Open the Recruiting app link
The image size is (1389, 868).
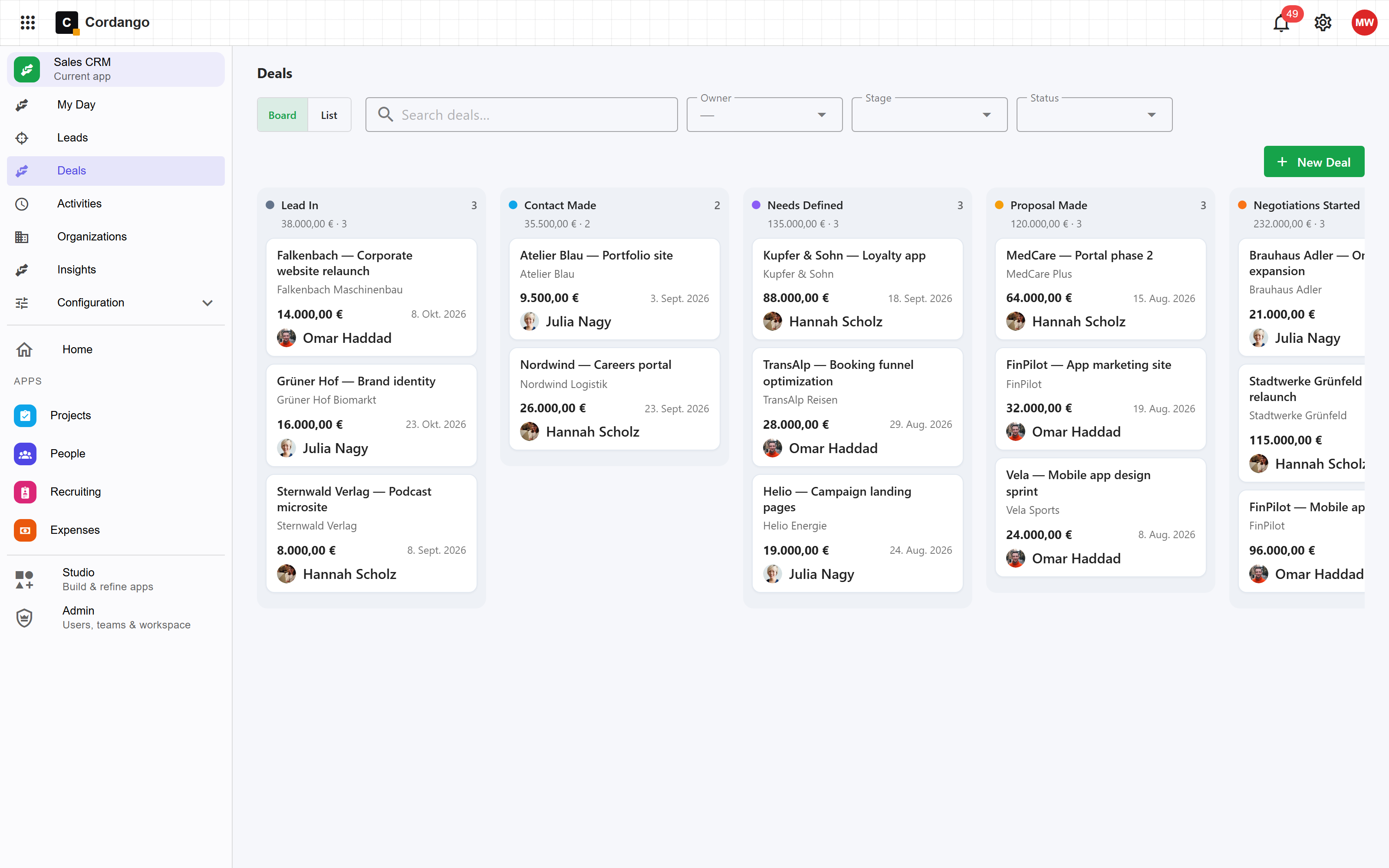click(x=116, y=492)
